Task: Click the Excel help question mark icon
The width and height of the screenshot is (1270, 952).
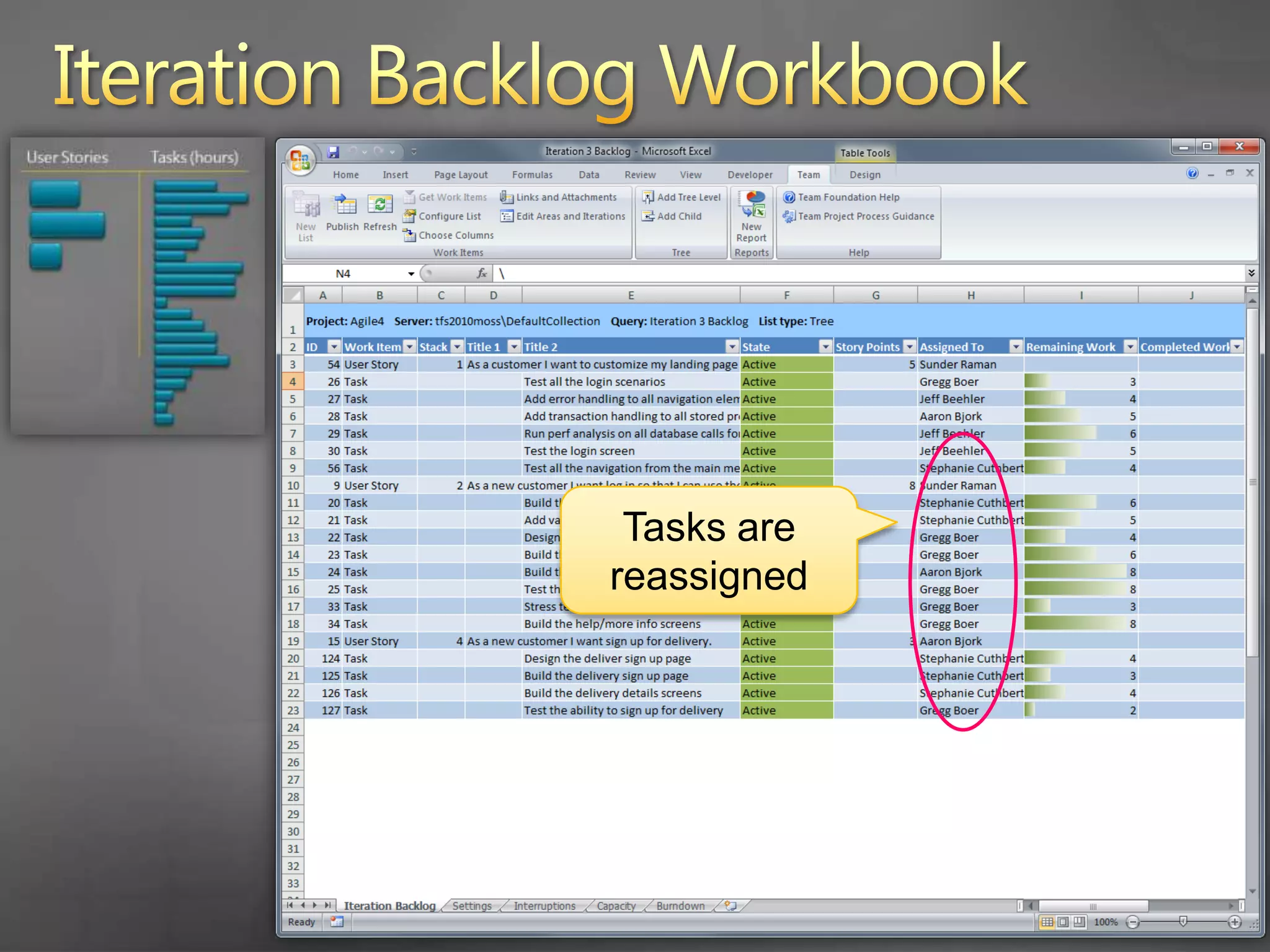Action: tap(1192, 174)
